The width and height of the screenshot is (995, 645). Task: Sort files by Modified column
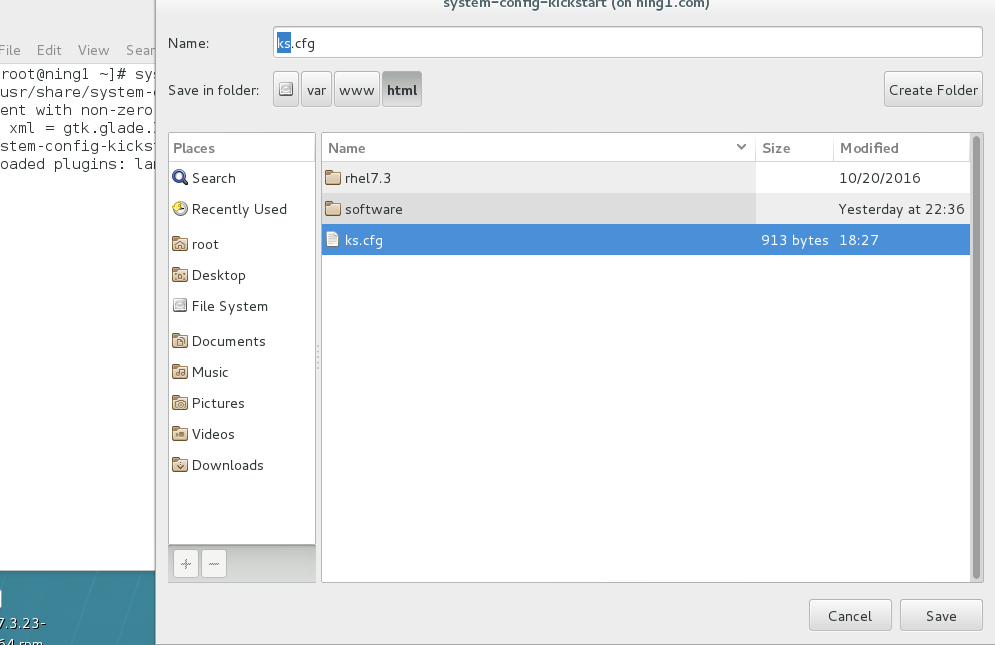click(x=901, y=148)
